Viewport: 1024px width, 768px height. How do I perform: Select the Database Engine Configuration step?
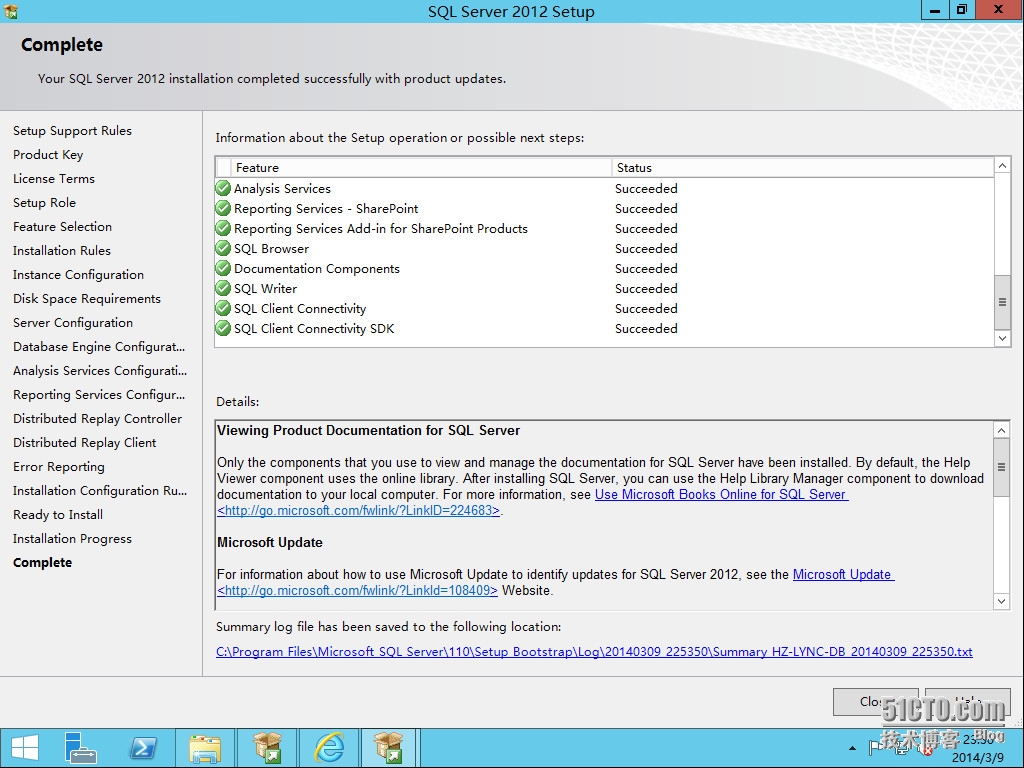tap(99, 347)
